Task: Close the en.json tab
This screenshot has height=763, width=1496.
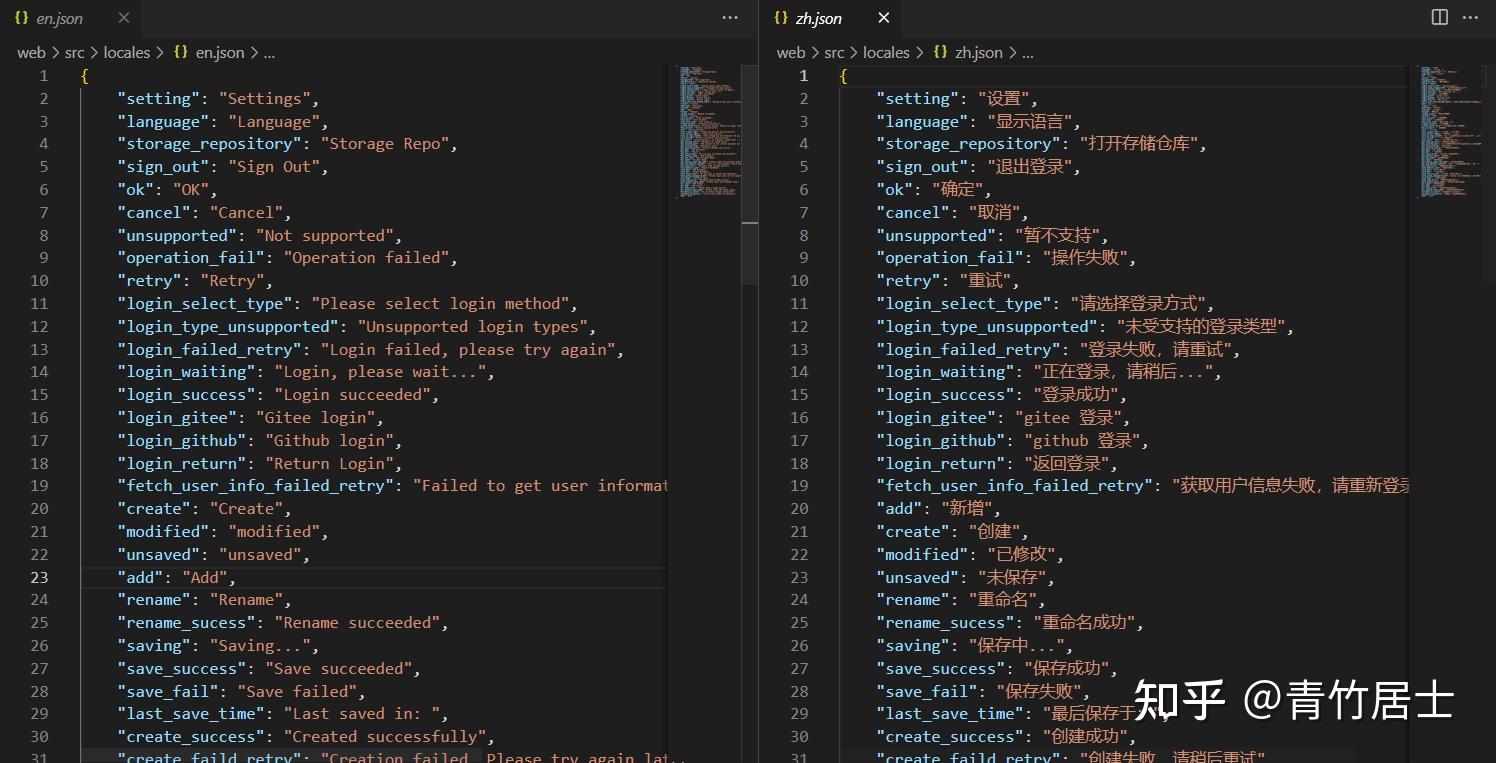Action: pos(124,17)
